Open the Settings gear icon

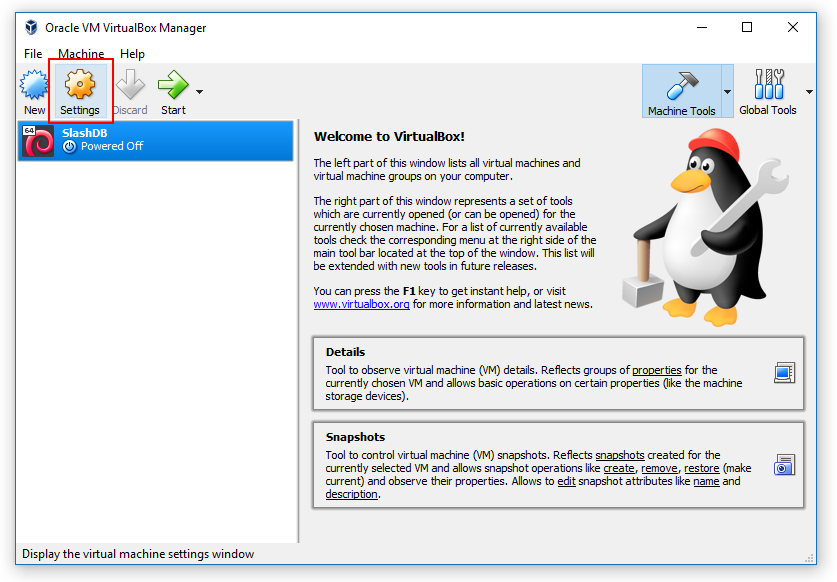coord(80,86)
